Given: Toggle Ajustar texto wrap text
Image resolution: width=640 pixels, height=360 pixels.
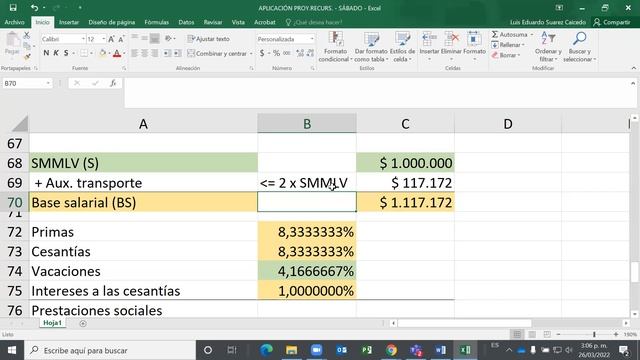Looking at the screenshot, I should click(208, 39).
